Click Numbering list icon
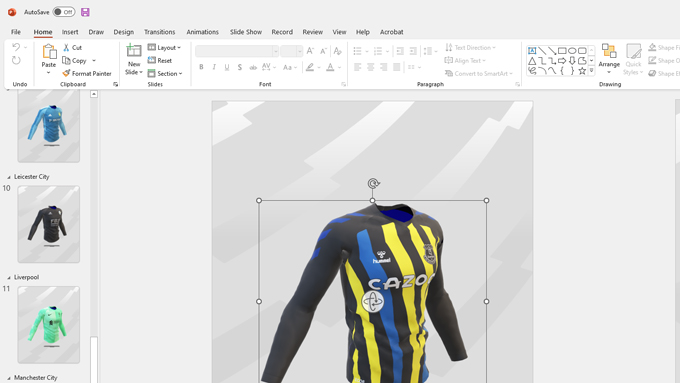Image resolution: width=680 pixels, height=383 pixels. pos(378,51)
